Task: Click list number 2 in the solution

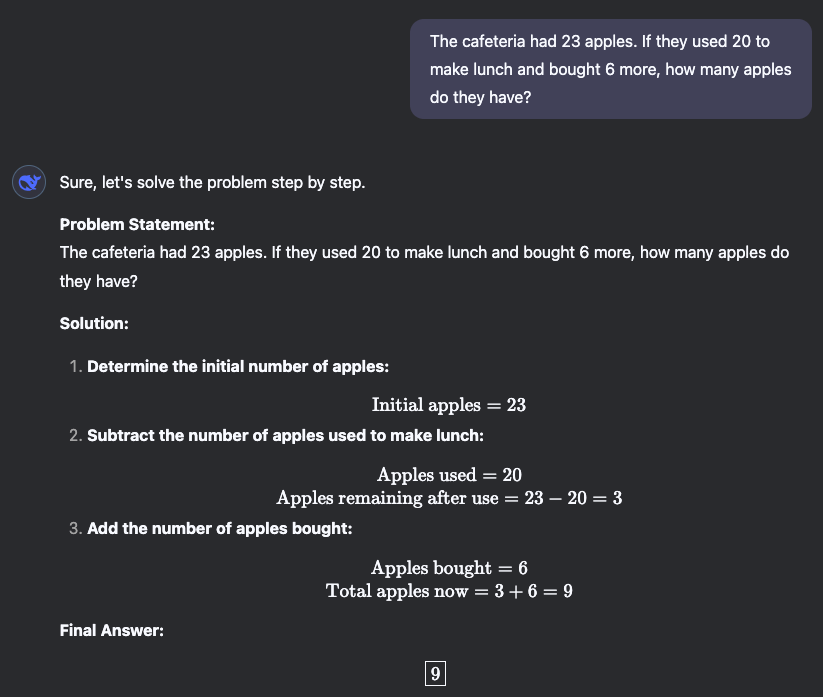Action: click(x=76, y=436)
